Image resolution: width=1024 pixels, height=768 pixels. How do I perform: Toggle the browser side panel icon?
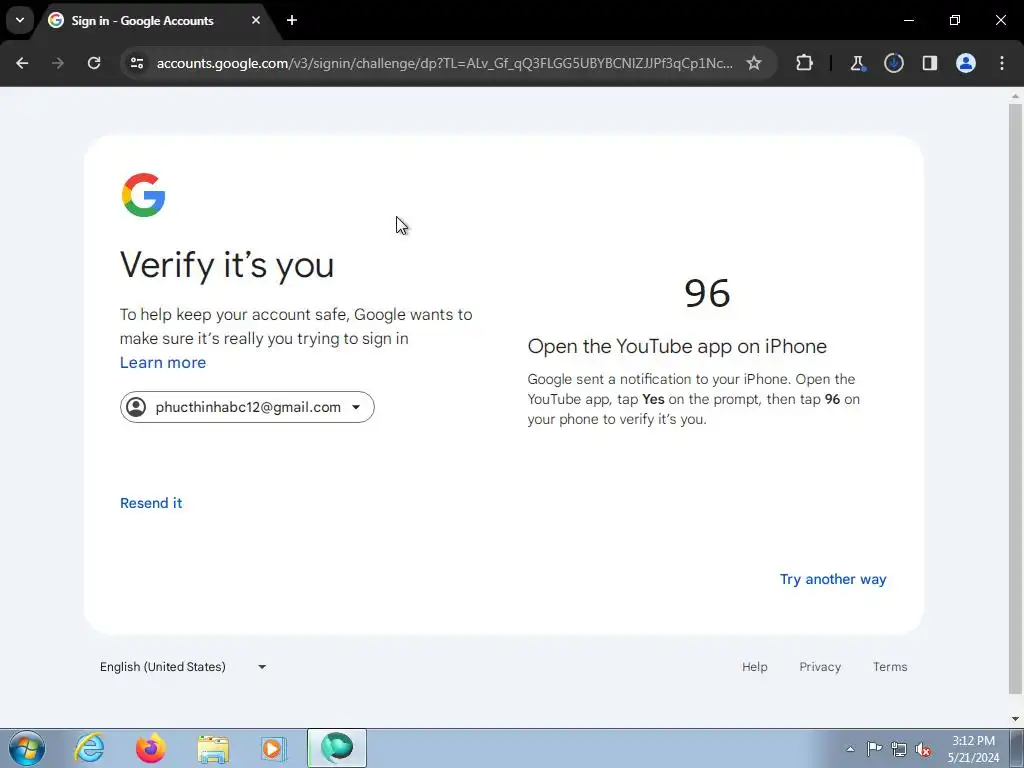[x=929, y=63]
